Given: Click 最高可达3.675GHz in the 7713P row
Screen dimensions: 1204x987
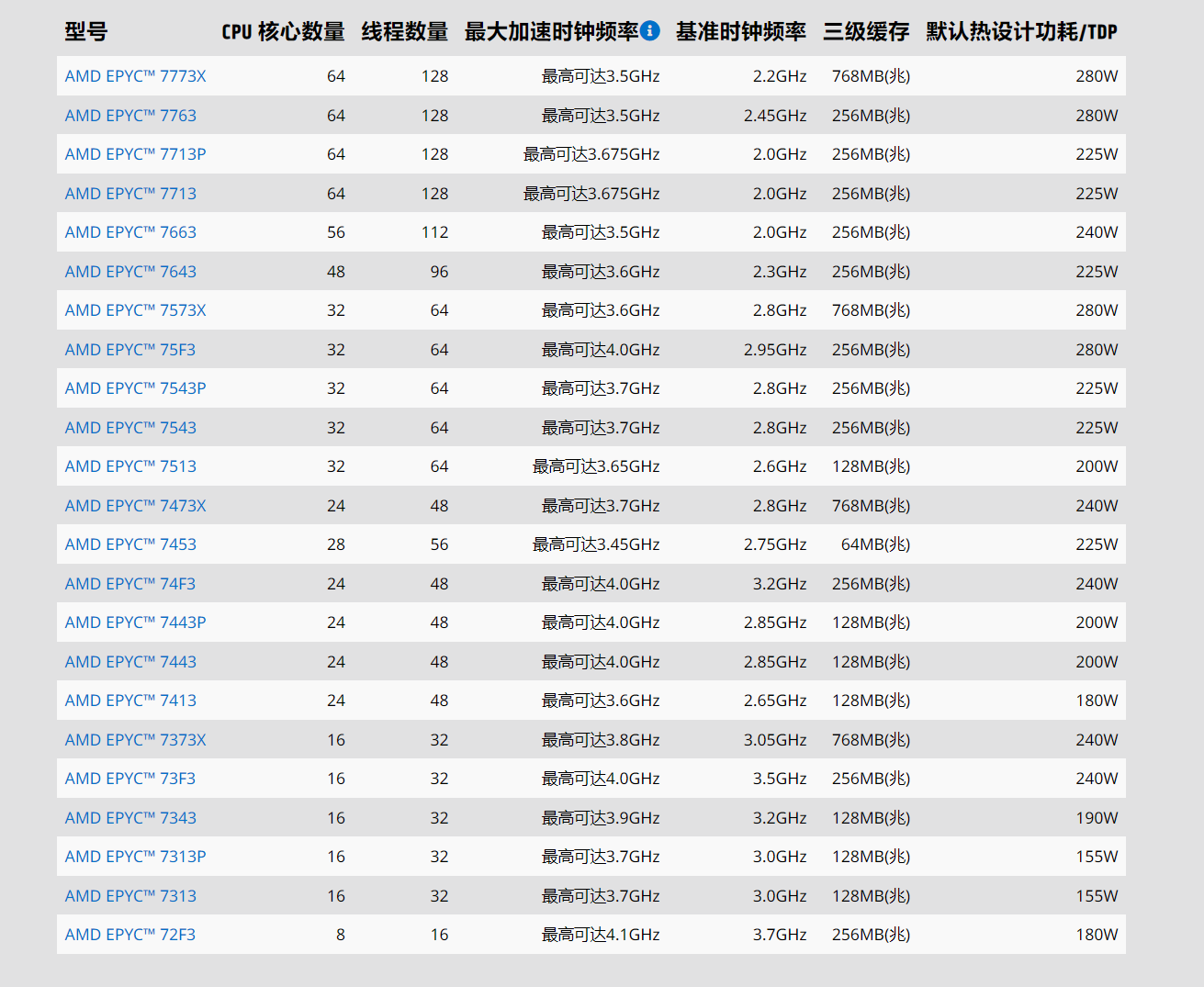Looking at the screenshot, I should [591, 154].
